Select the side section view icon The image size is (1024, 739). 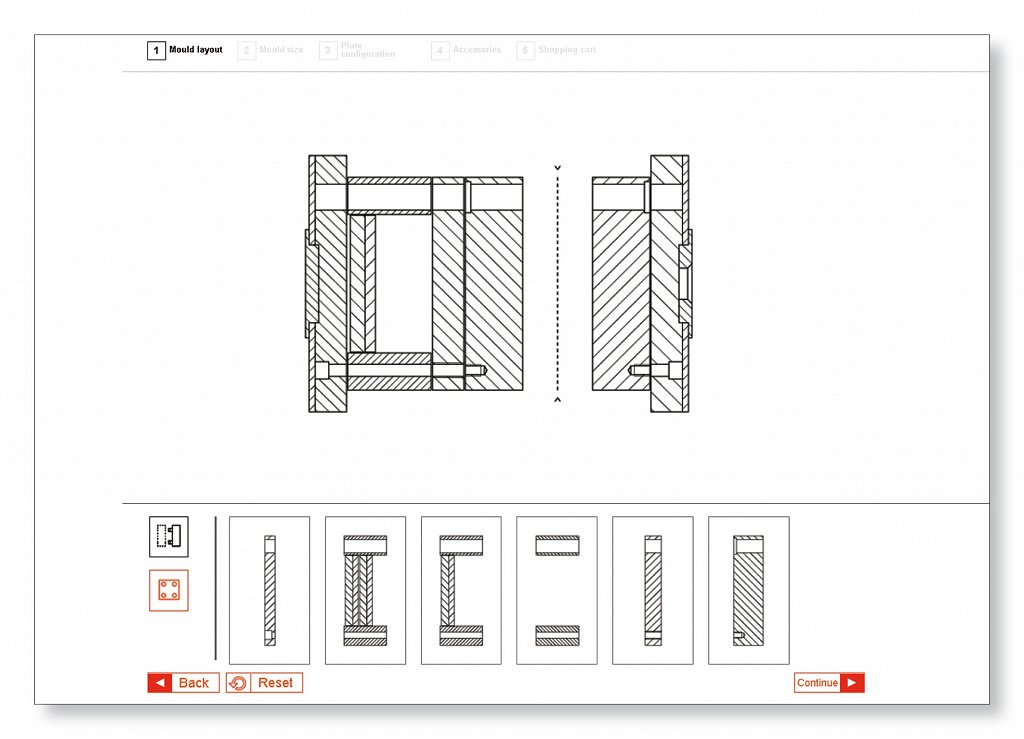168,537
